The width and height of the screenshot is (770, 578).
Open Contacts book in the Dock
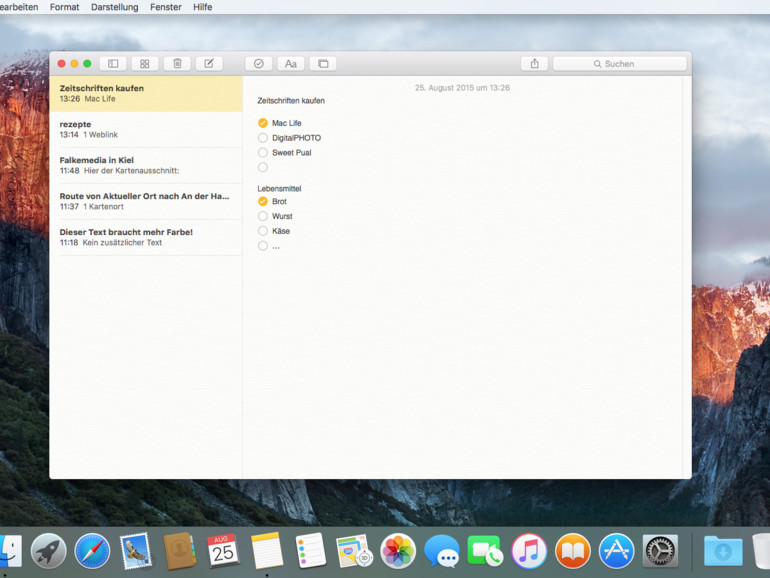tap(179, 551)
